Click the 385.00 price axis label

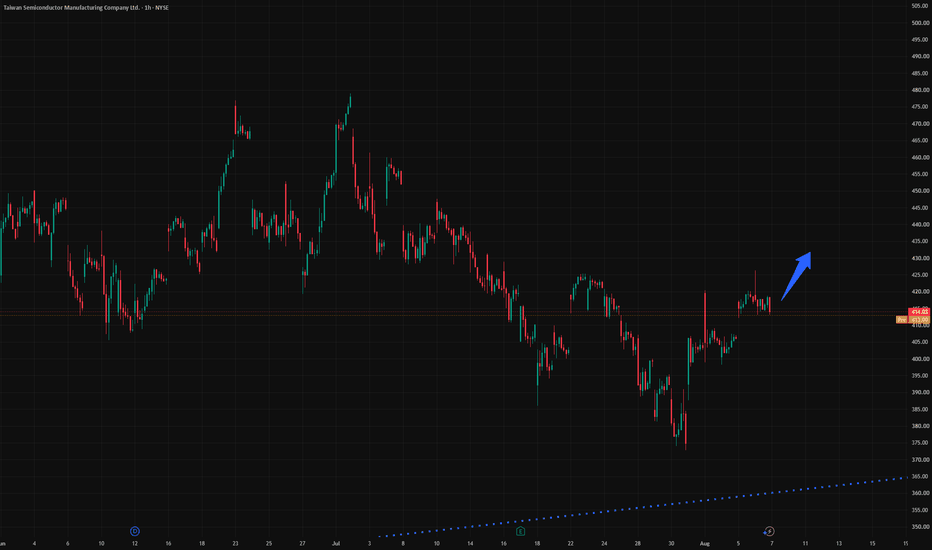pyautogui.click(x=920, y=409)
